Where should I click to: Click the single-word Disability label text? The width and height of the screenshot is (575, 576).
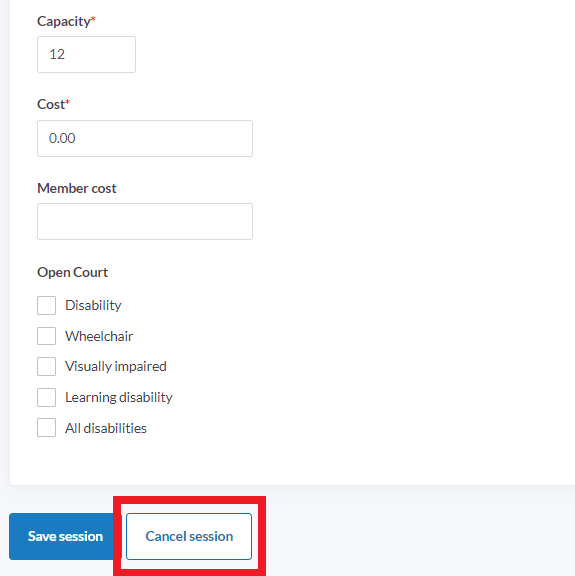click(x=93, y=306)
